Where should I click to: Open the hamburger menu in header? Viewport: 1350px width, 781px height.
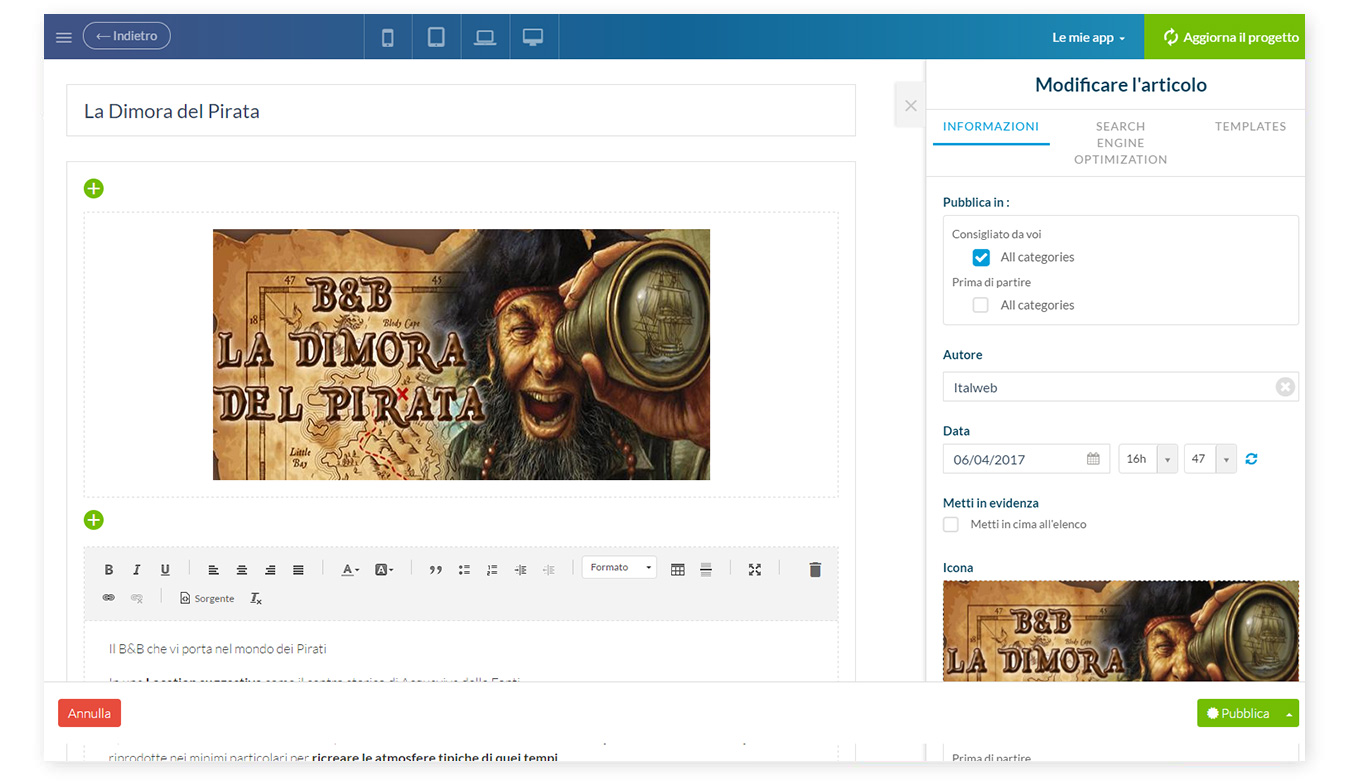64,37
